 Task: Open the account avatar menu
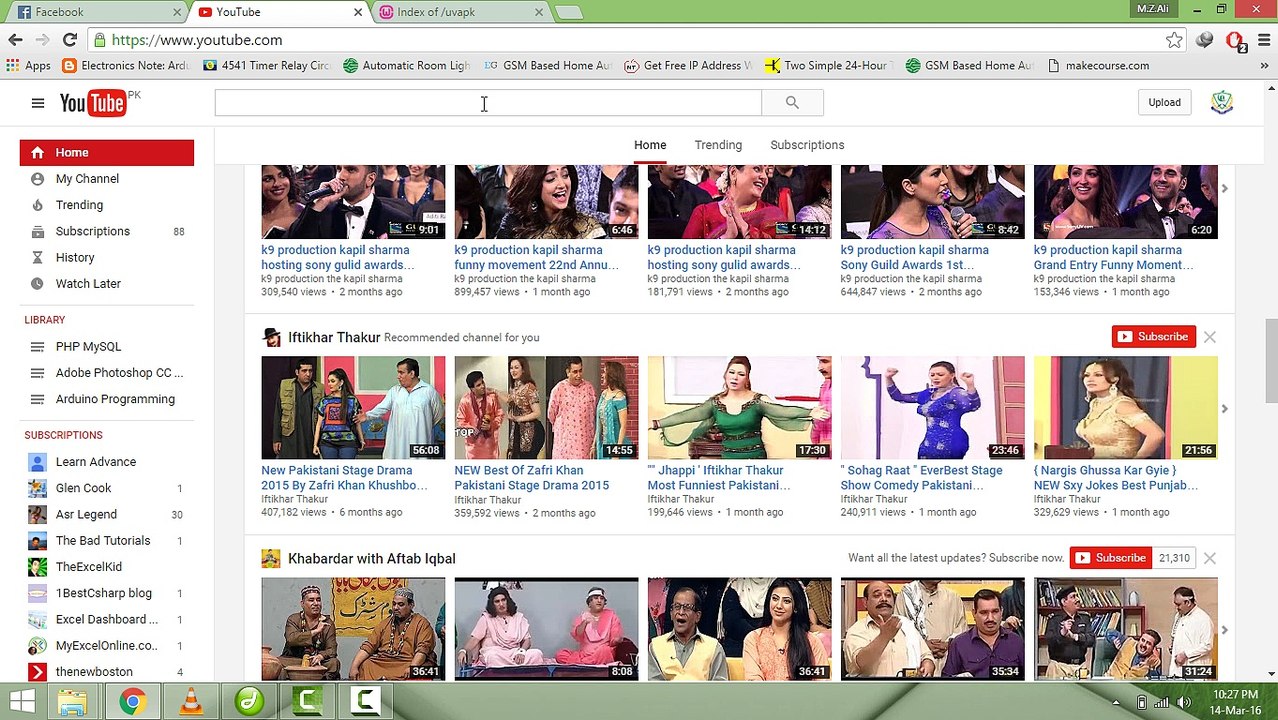(x=1221, y=102)
